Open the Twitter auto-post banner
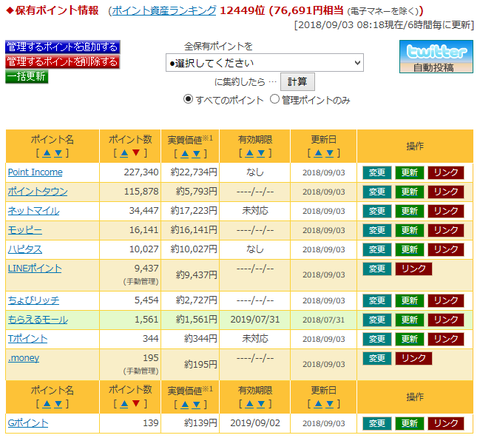The image size is (480, 438). (x=436, y=57)
